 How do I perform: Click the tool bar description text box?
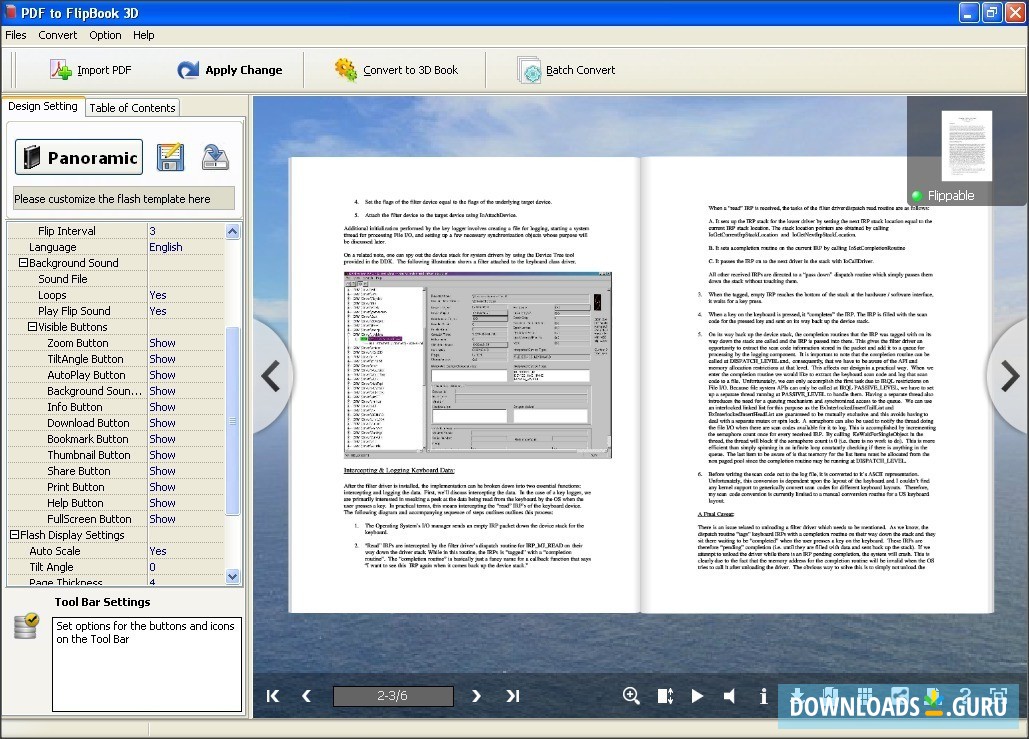[147, 664]
